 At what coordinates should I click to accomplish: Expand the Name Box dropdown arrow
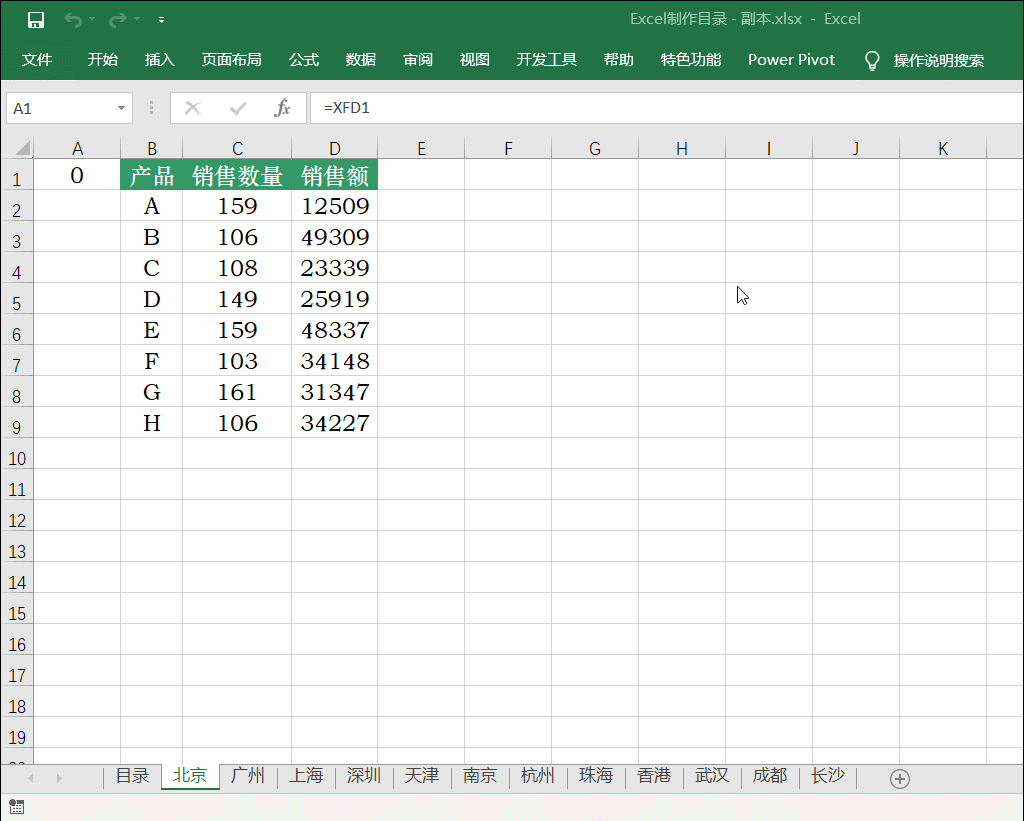[121, 108]
